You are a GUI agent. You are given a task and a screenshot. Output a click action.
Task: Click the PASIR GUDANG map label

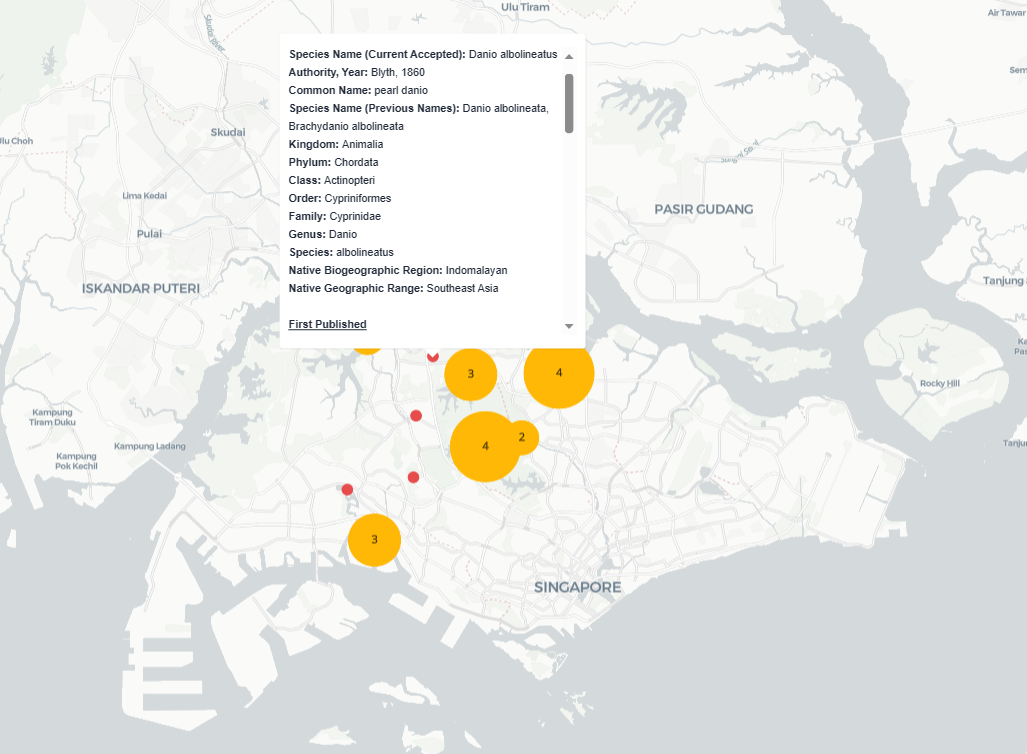point(703,209)
